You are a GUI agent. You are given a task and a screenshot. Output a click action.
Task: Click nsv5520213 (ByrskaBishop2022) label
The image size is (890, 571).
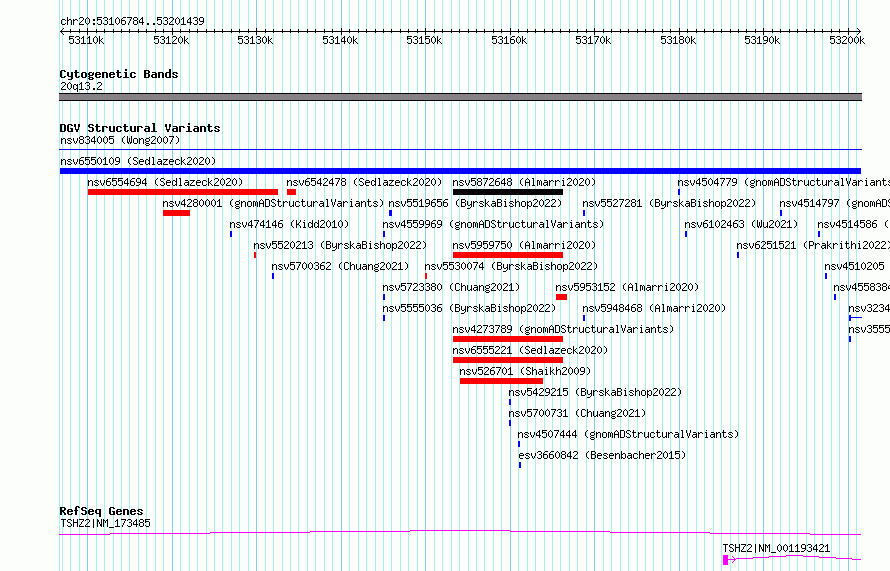[x=340, y=245]
